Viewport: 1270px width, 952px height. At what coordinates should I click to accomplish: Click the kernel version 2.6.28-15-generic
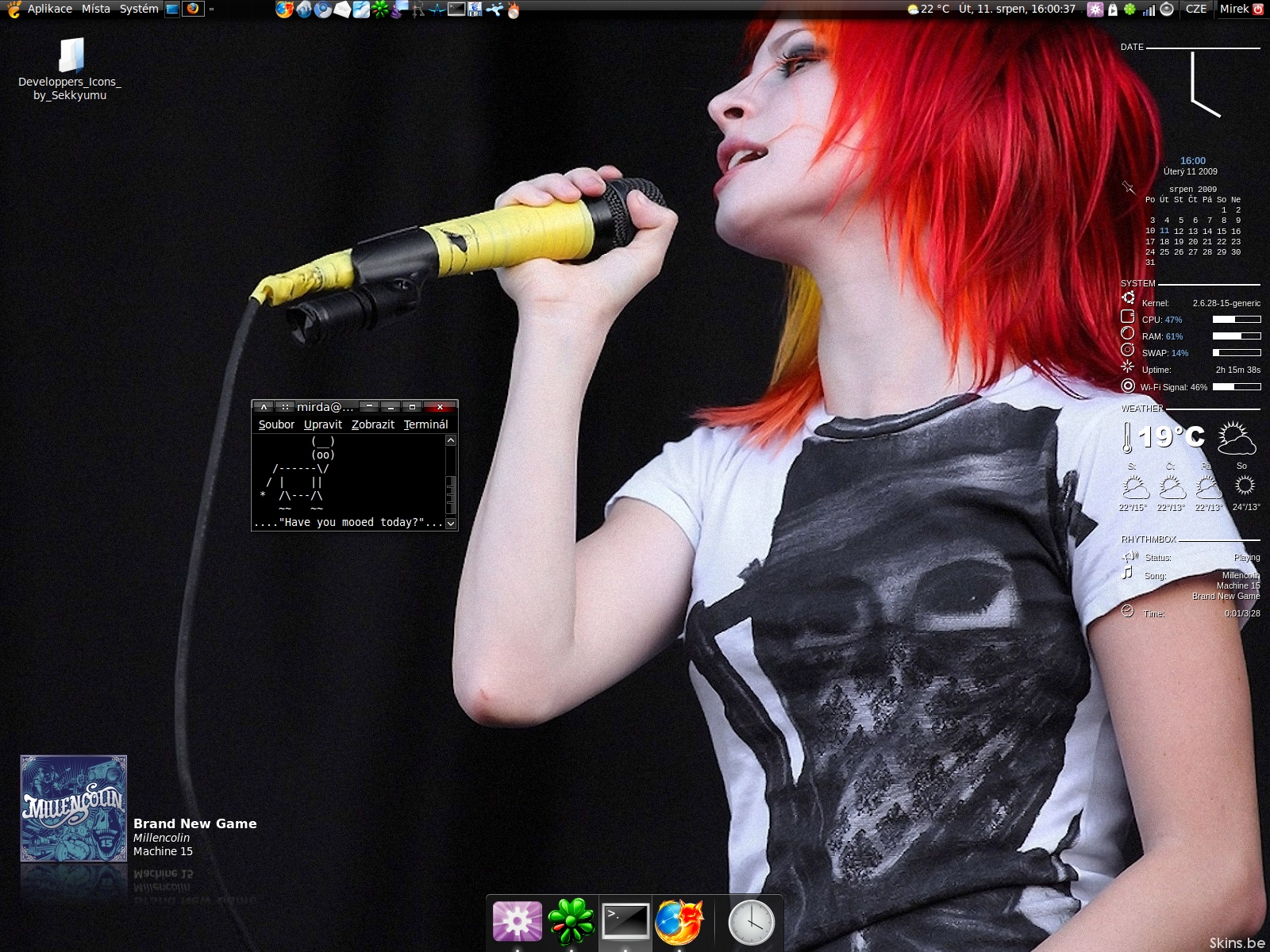pos(1226,303)
